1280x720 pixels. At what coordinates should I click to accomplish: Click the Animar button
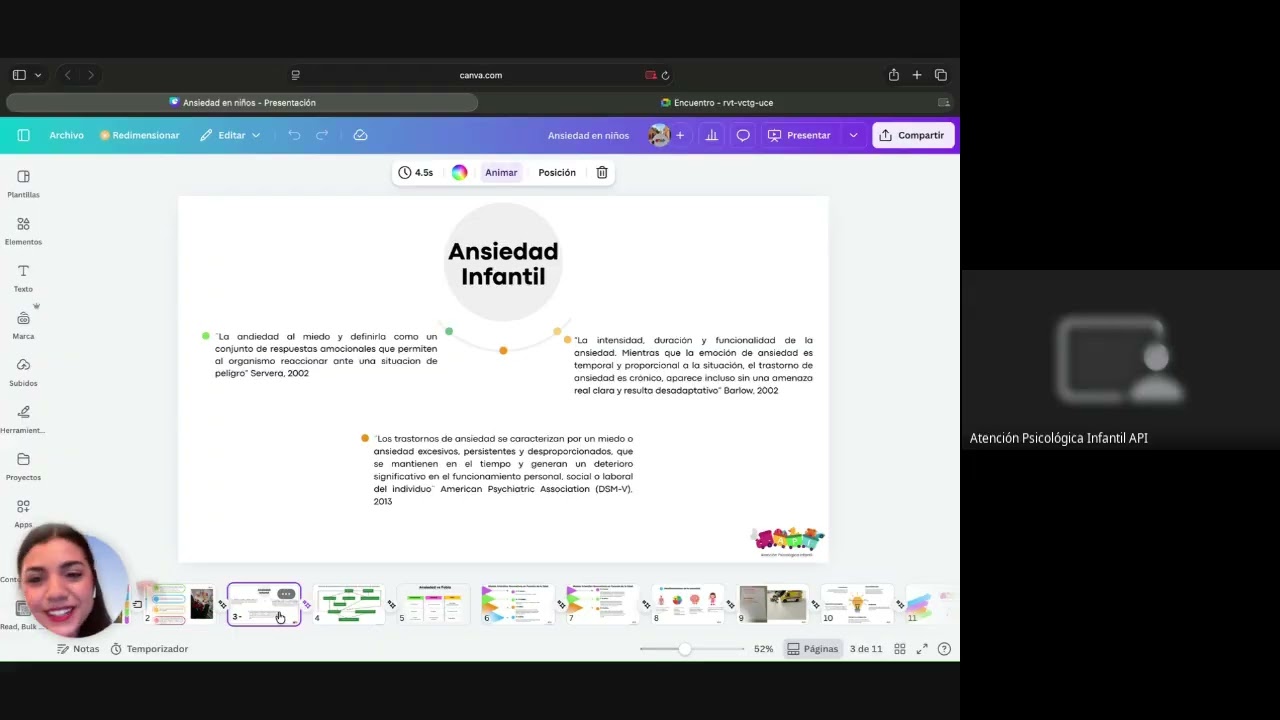(501, 172)
